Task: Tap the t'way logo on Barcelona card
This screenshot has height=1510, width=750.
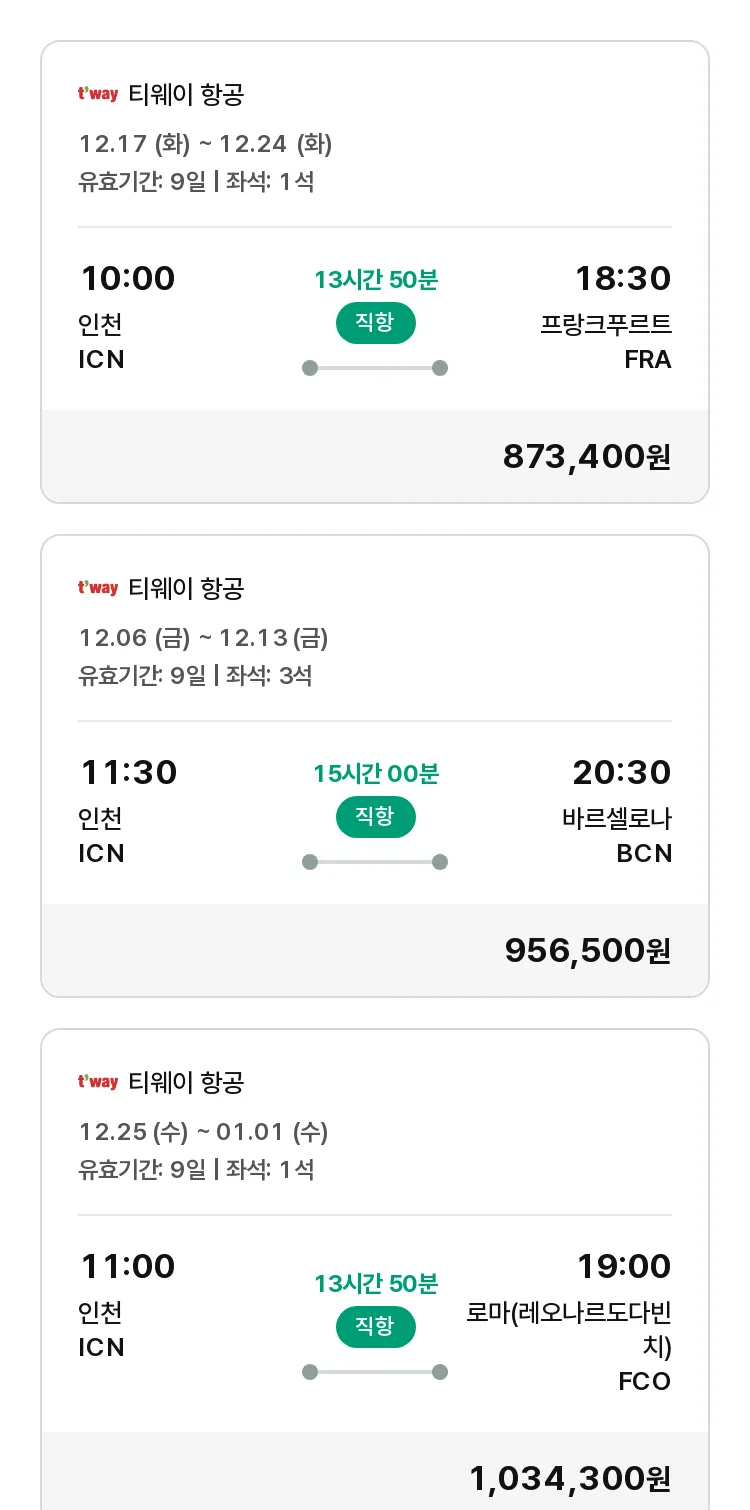Action: click(x=98, y=588)
